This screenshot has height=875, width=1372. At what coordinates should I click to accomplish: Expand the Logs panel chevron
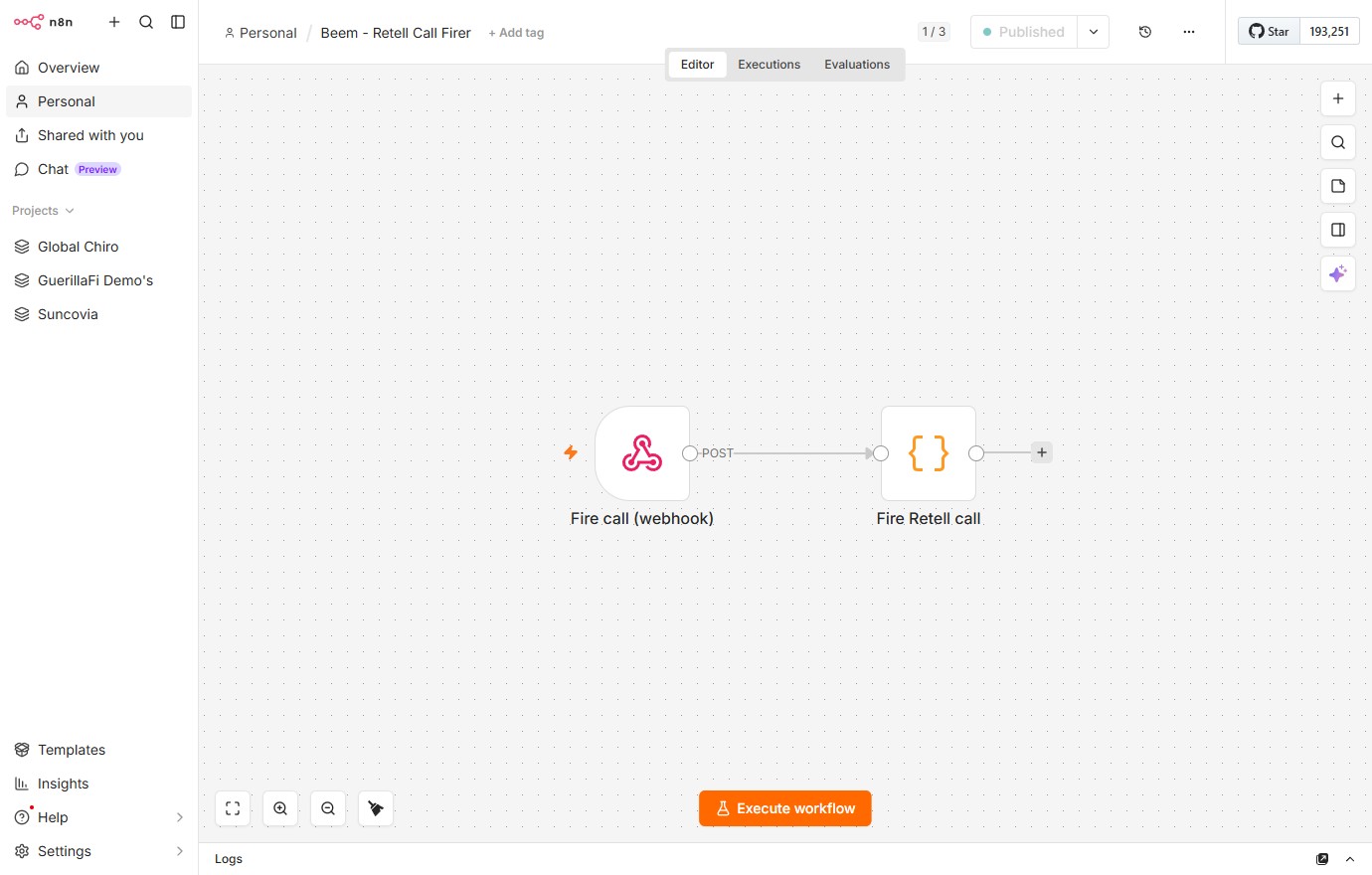[x=1350, y=859]
